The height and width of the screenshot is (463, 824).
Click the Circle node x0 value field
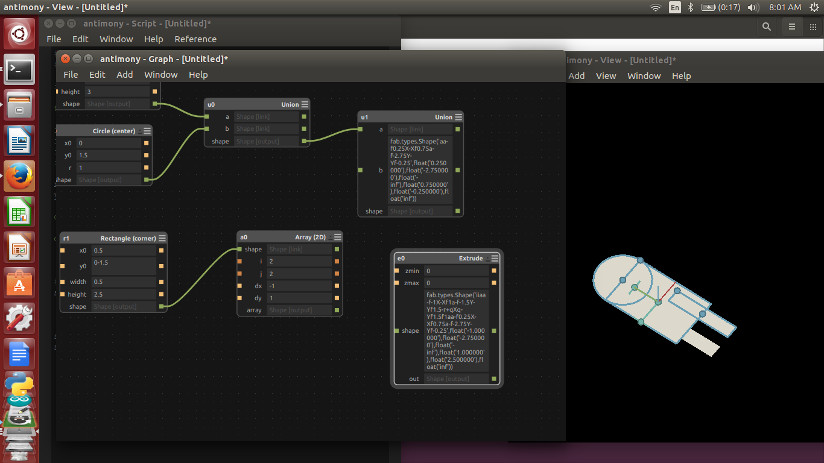coord(108,143)
